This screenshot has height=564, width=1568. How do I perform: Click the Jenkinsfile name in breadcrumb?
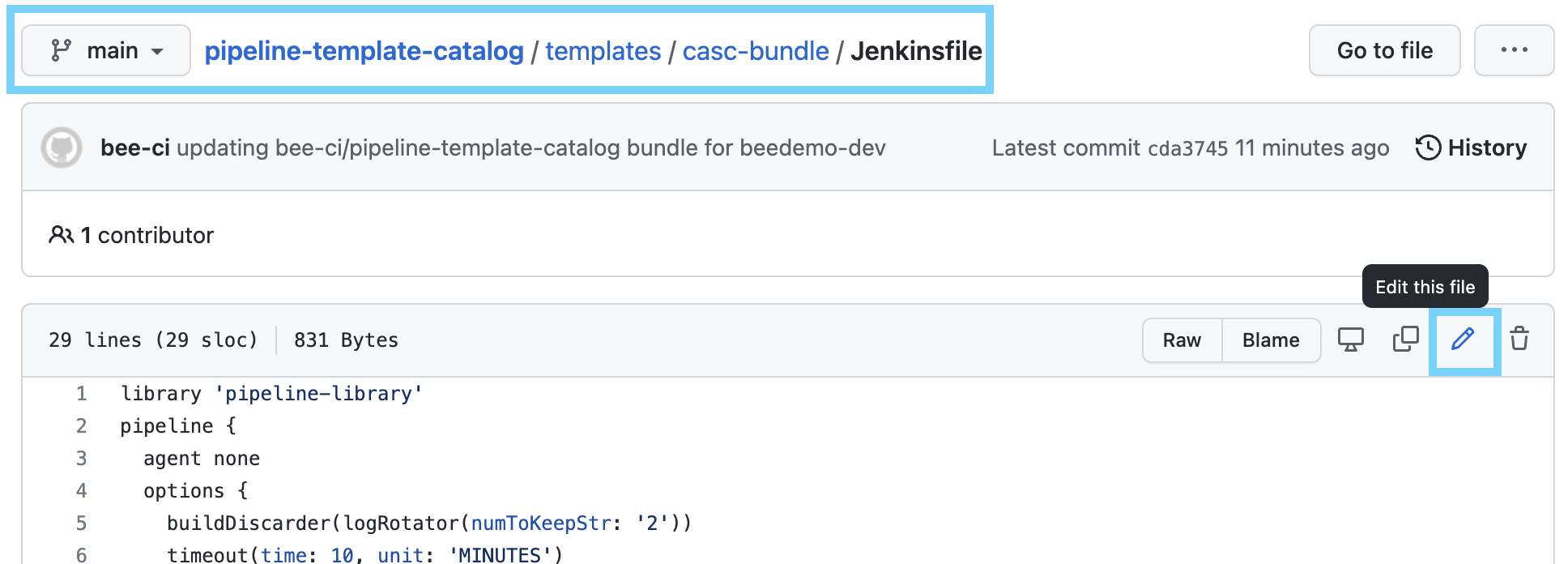tap(916, 50)
